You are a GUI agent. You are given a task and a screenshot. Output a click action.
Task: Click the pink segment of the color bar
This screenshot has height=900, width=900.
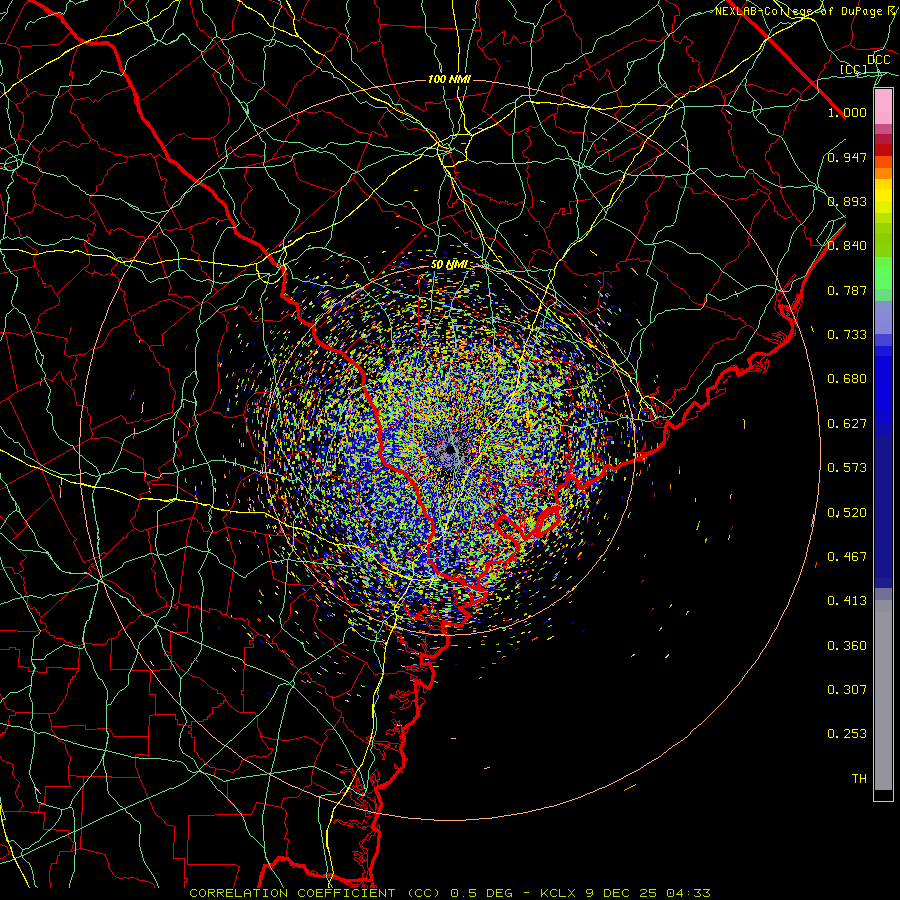click(x=883, y=107)
